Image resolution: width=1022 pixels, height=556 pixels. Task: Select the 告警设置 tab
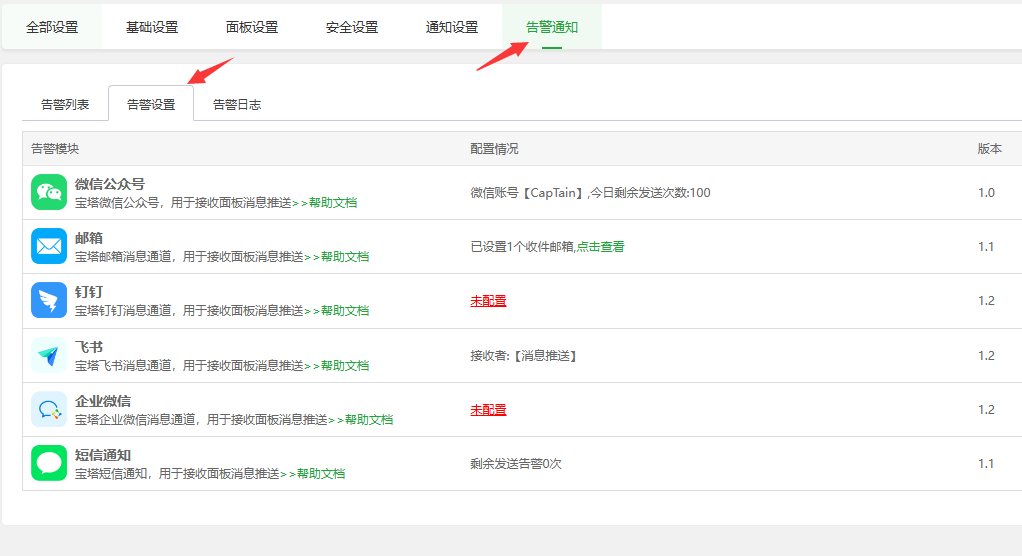point(151,104)
